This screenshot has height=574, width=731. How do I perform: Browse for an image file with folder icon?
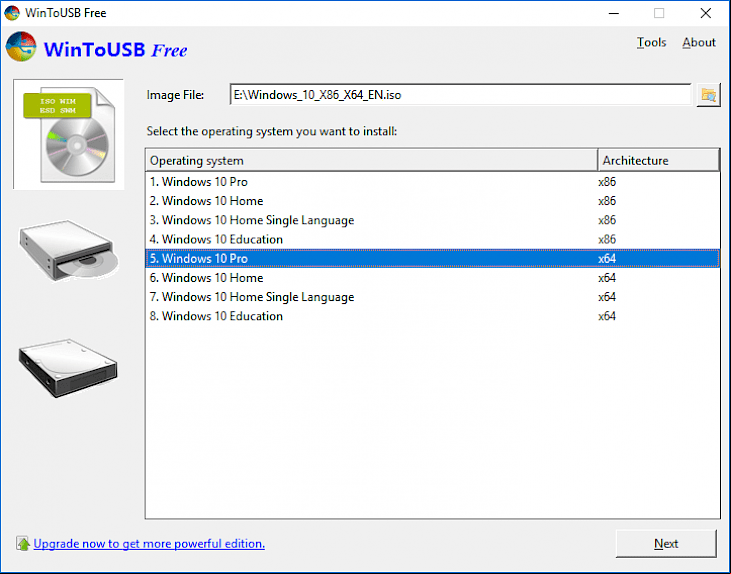pyautogui.click(x=708, y=95)
